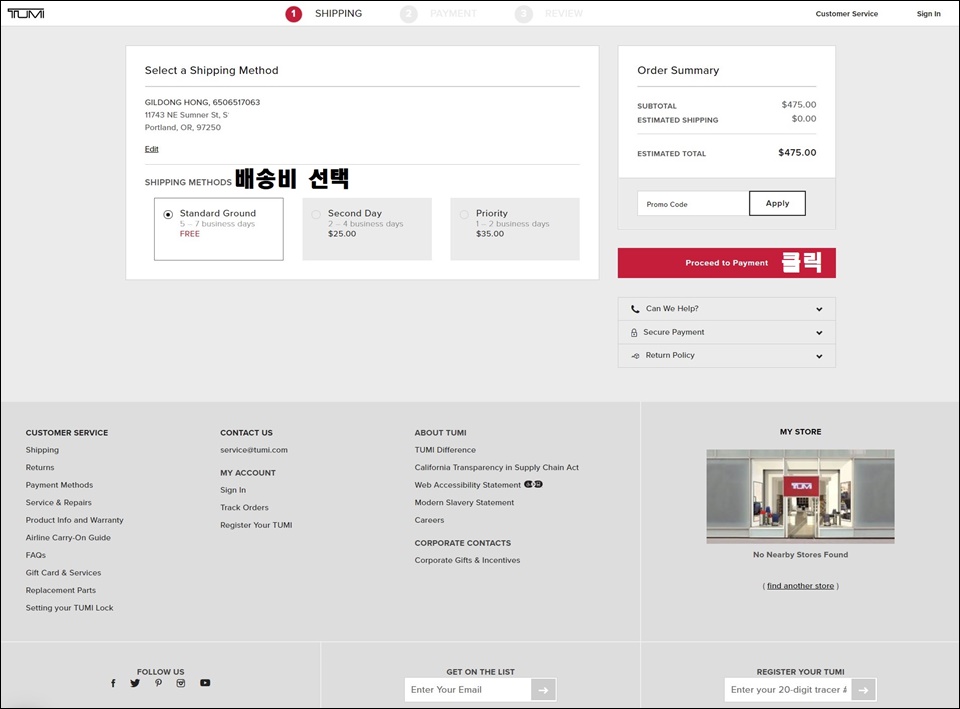Click the 20-digit tracer number field

coord(788,690)
